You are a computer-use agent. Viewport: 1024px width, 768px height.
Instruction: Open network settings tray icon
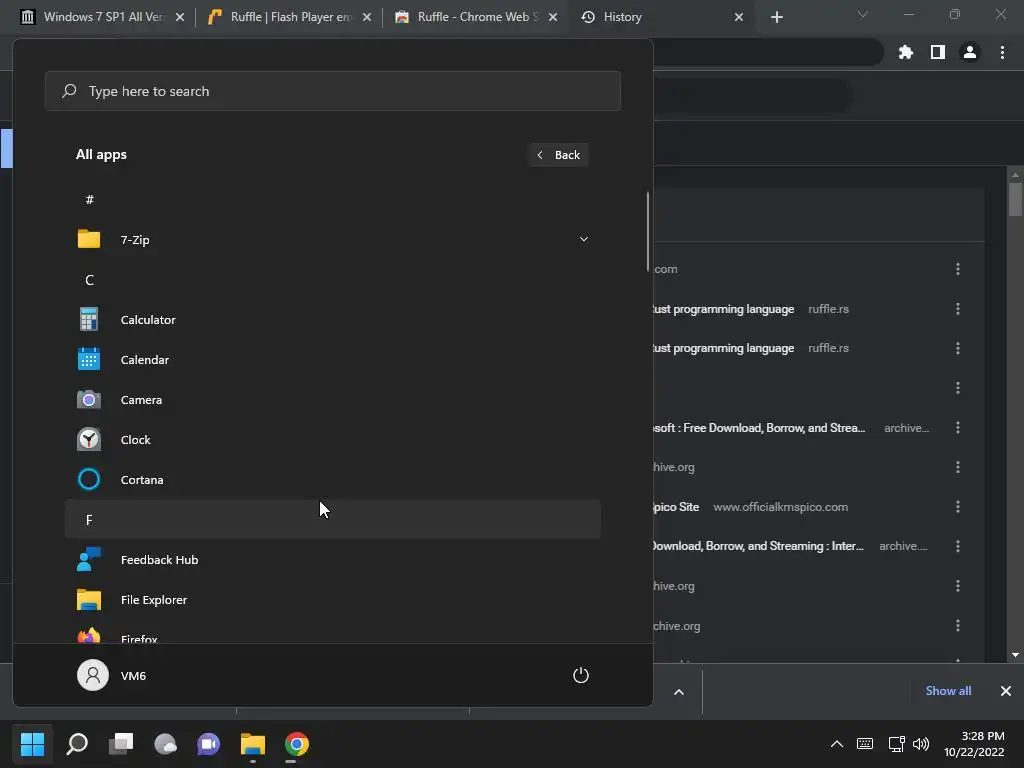(896, 744)
